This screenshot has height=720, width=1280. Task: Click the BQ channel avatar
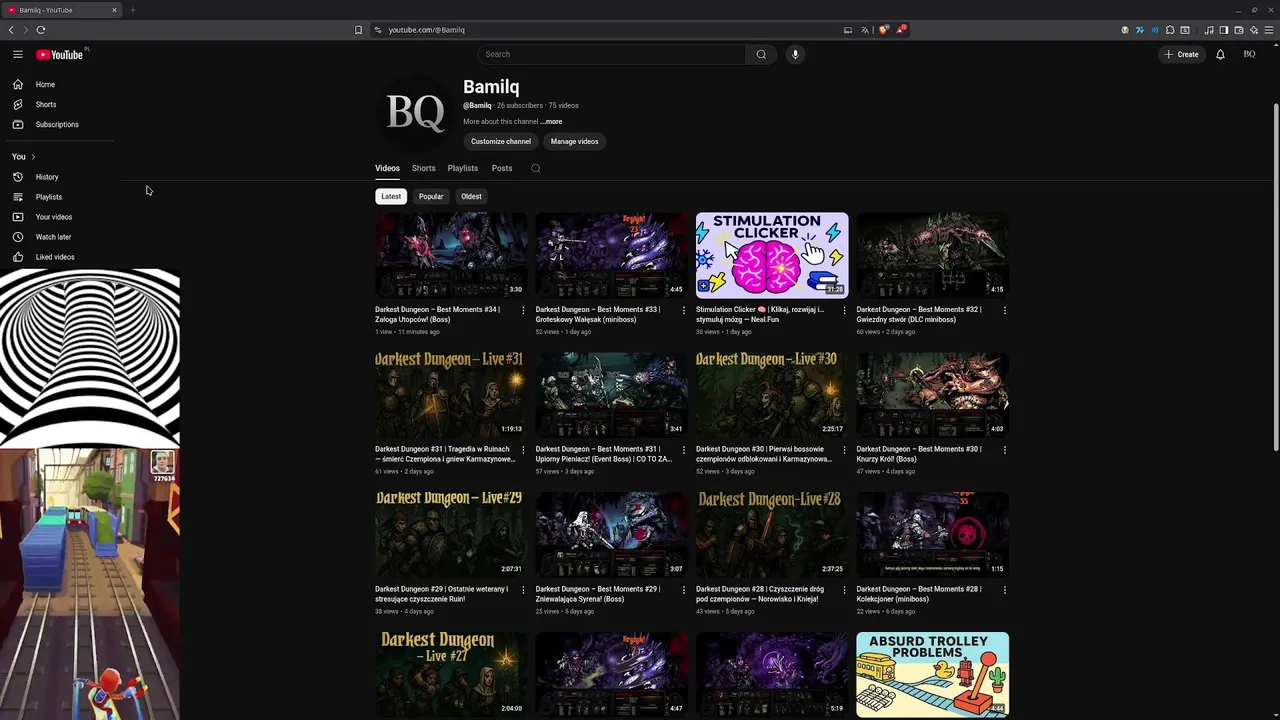(x=415, y=113)
